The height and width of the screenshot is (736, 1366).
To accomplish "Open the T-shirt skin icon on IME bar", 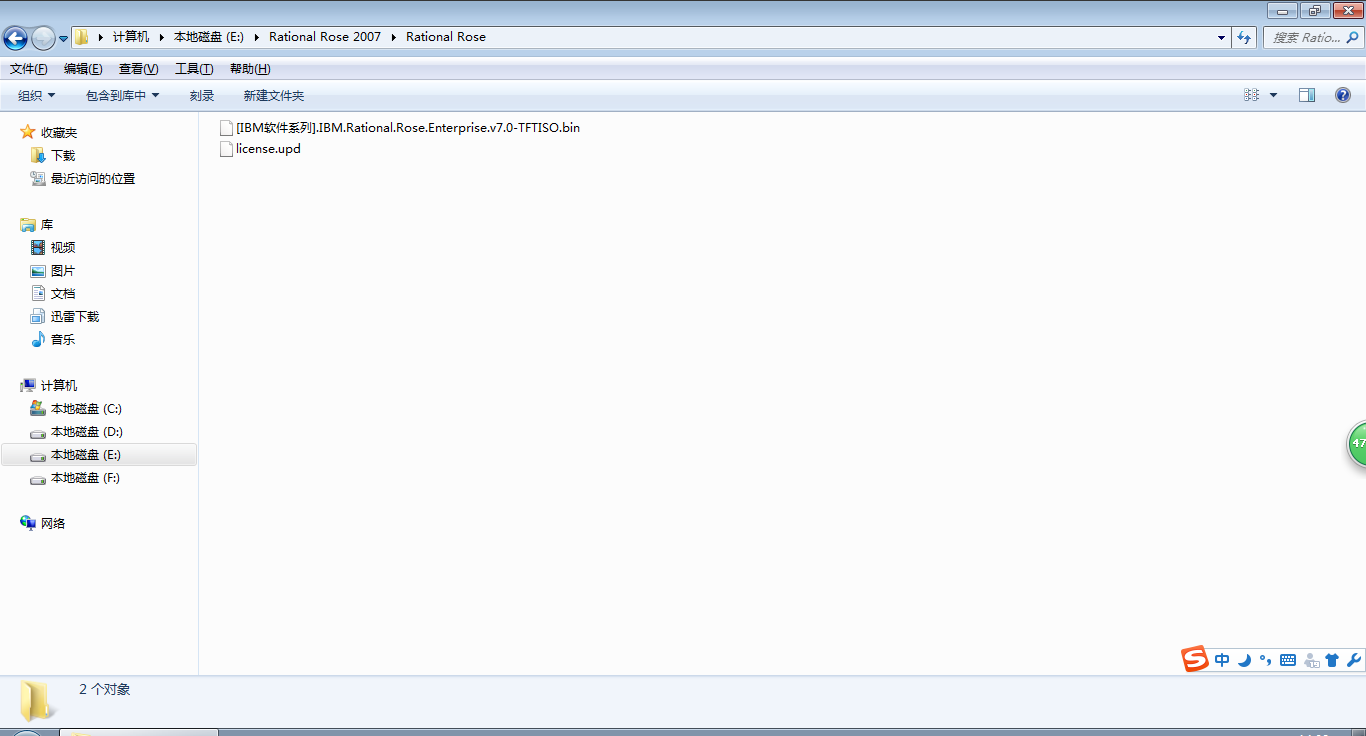I will [1332, 660].
